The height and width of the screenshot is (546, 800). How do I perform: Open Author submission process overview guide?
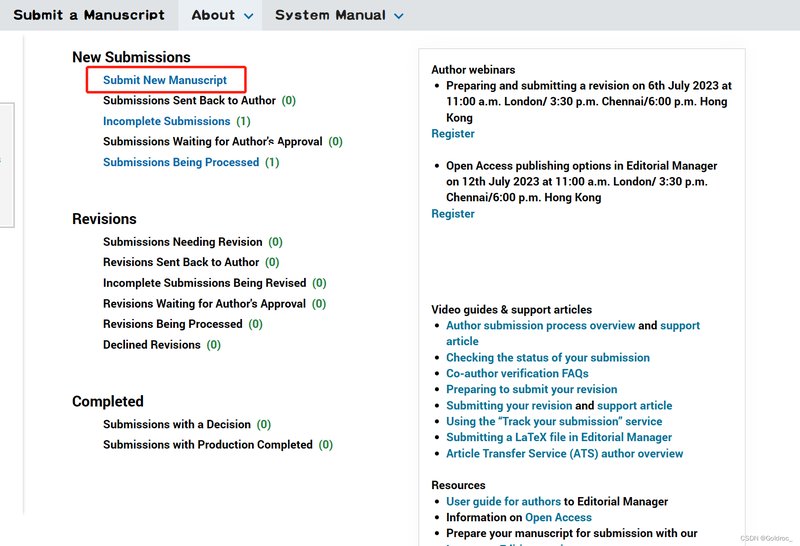pyautogui.click(x=540, y=326)
